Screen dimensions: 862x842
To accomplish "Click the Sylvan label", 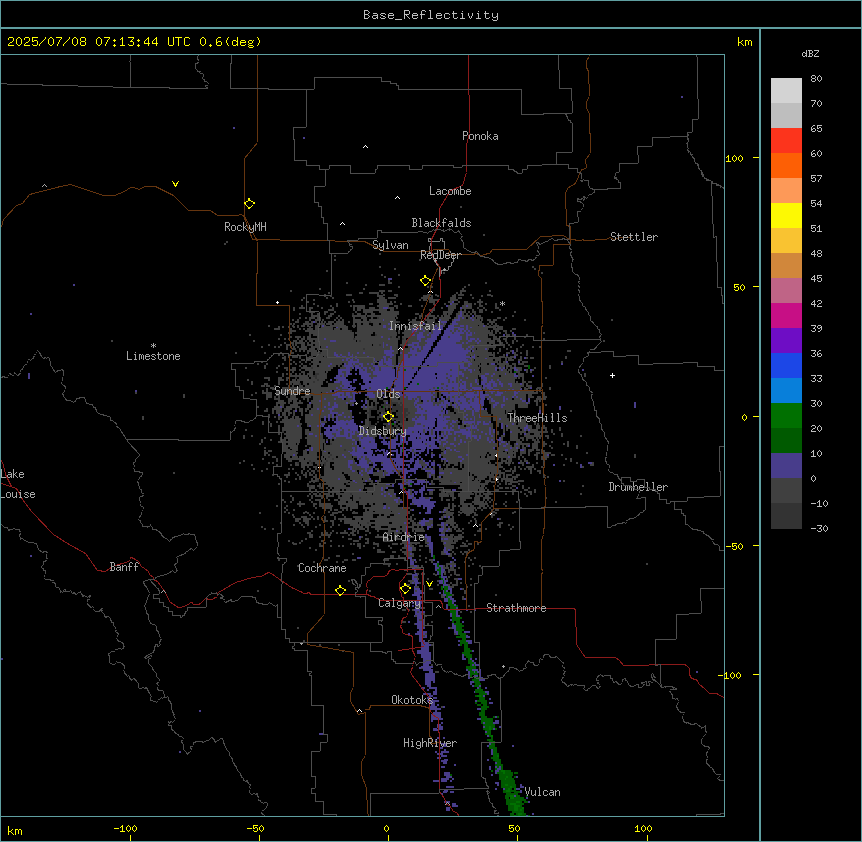I will coord(390,245).
